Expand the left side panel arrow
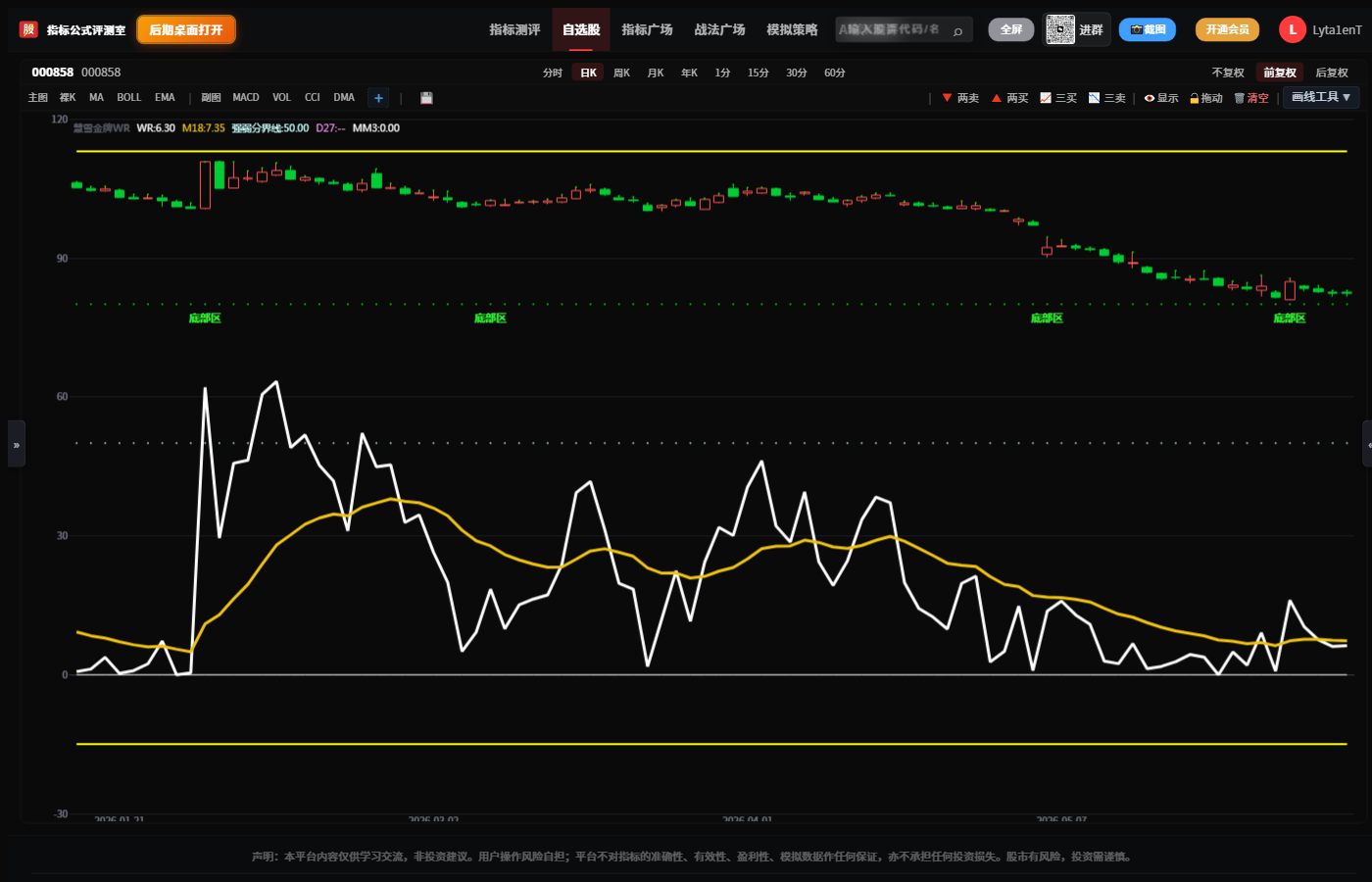The height and width of the screenshot is (882, 1372). point(16,444)
